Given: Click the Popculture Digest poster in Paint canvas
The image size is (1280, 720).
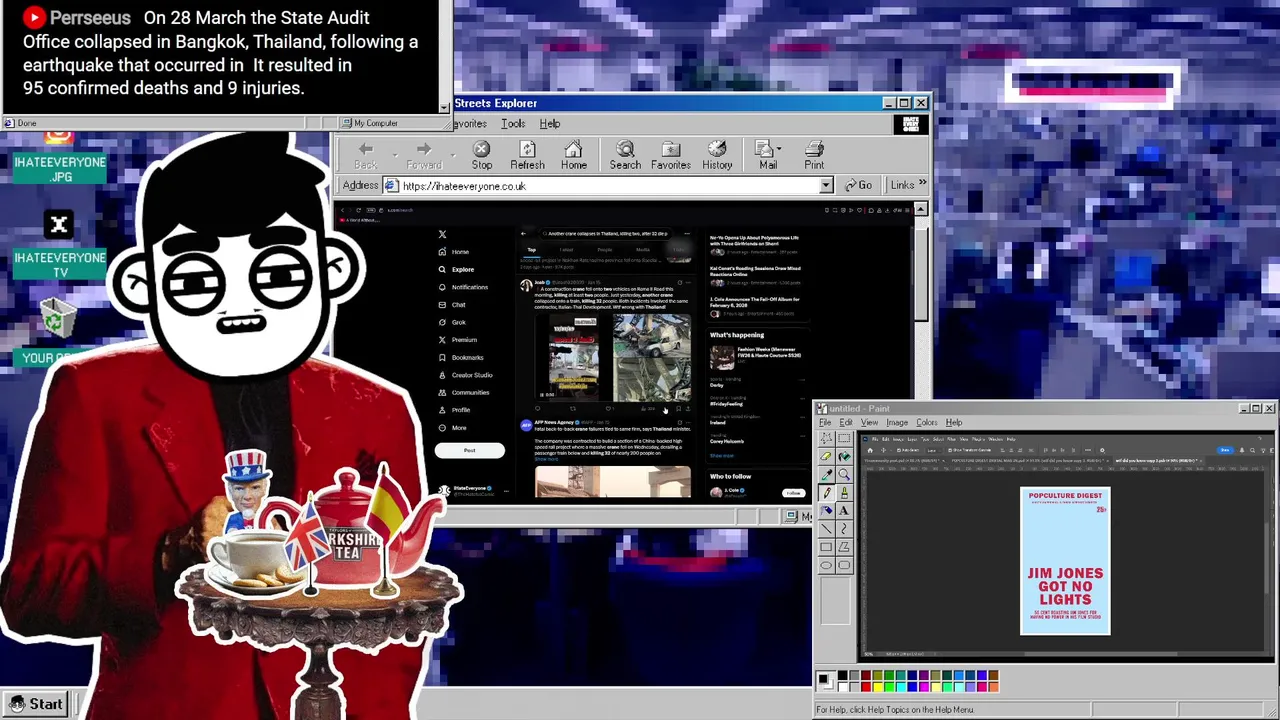Looking at the screenshot, I should click(1065, 560).
